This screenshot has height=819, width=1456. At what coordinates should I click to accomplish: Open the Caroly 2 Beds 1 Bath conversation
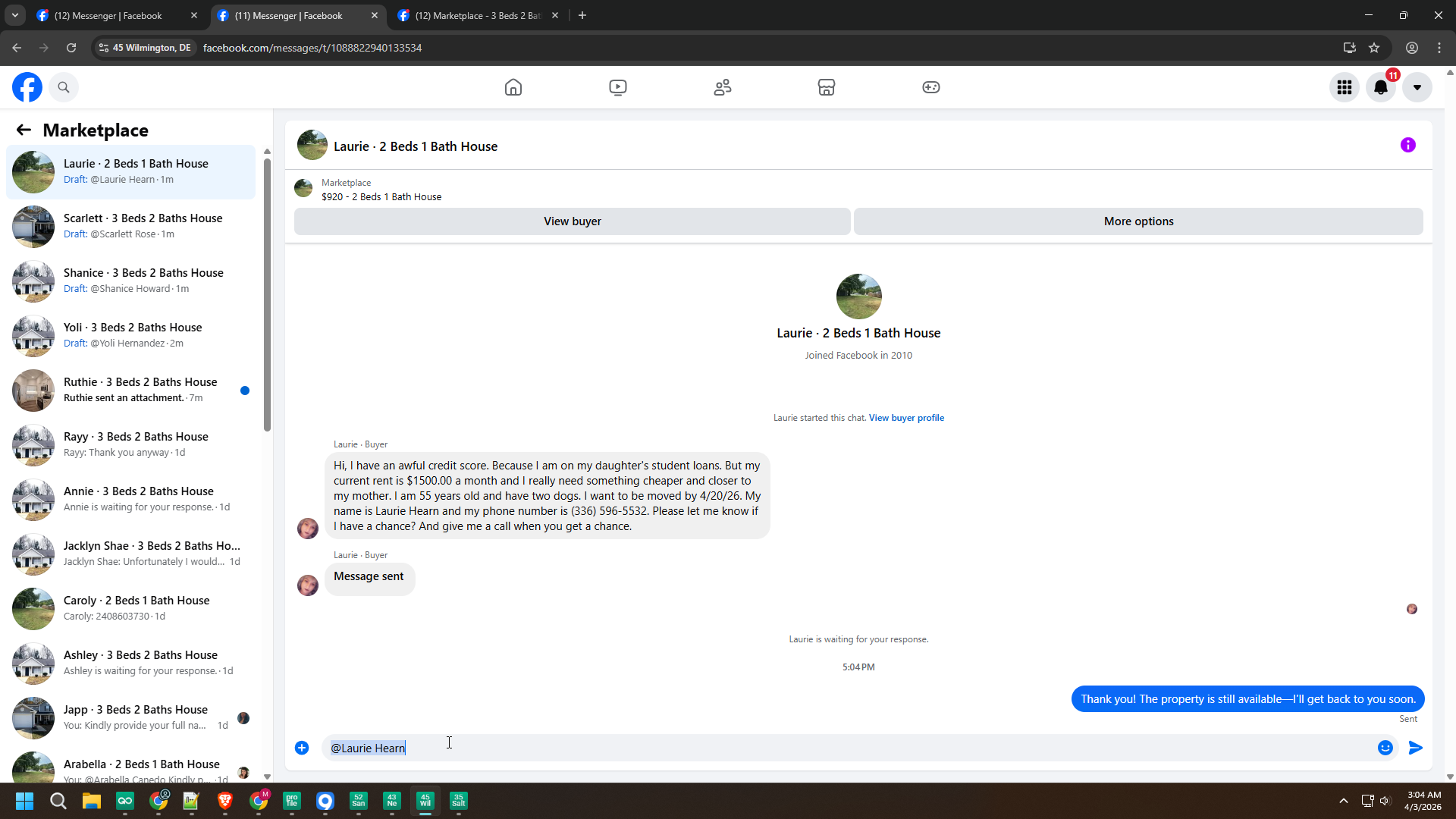point(131,608)
